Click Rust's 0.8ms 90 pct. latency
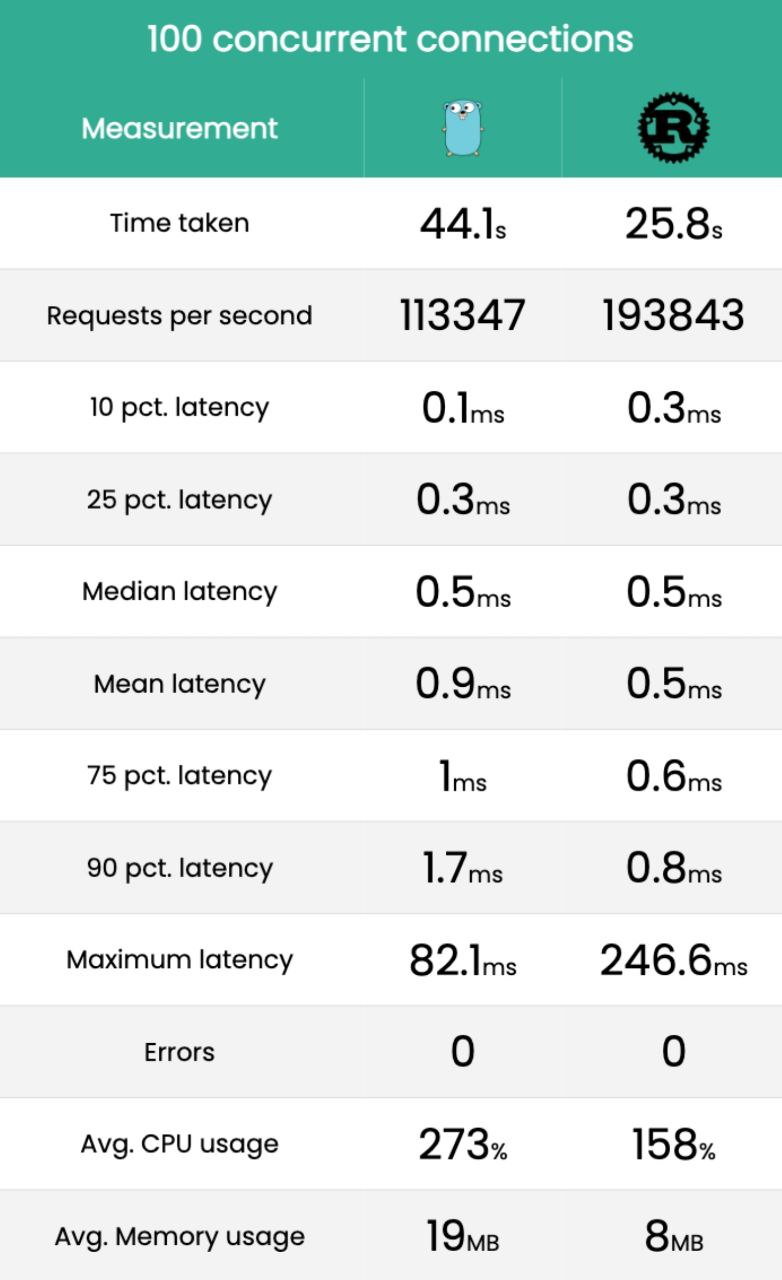 point(673,869)
